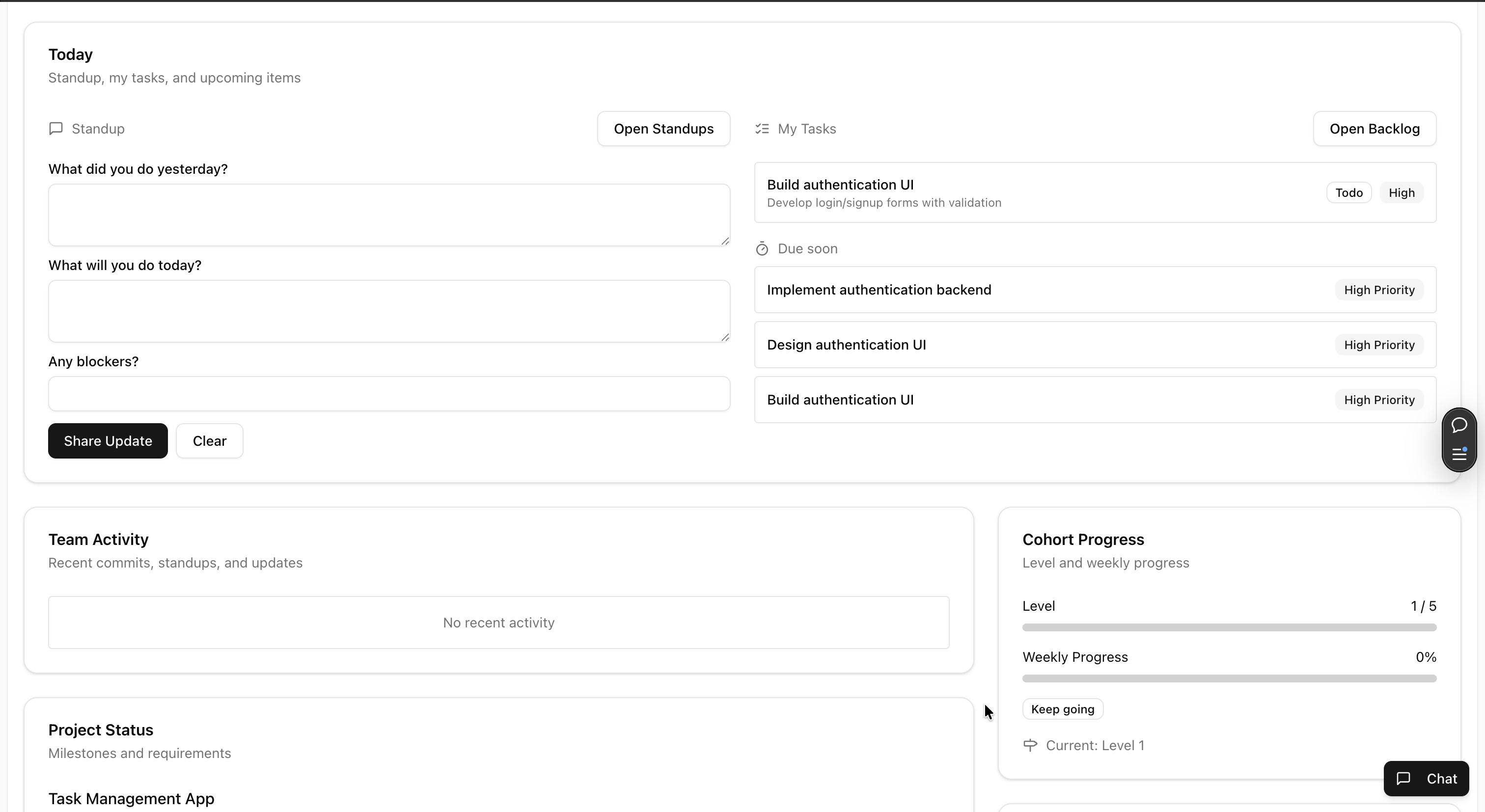The image size is (1485, 812).
Task: Click the High badge on Build authentication UI
Action: [x=1402, y=192]
